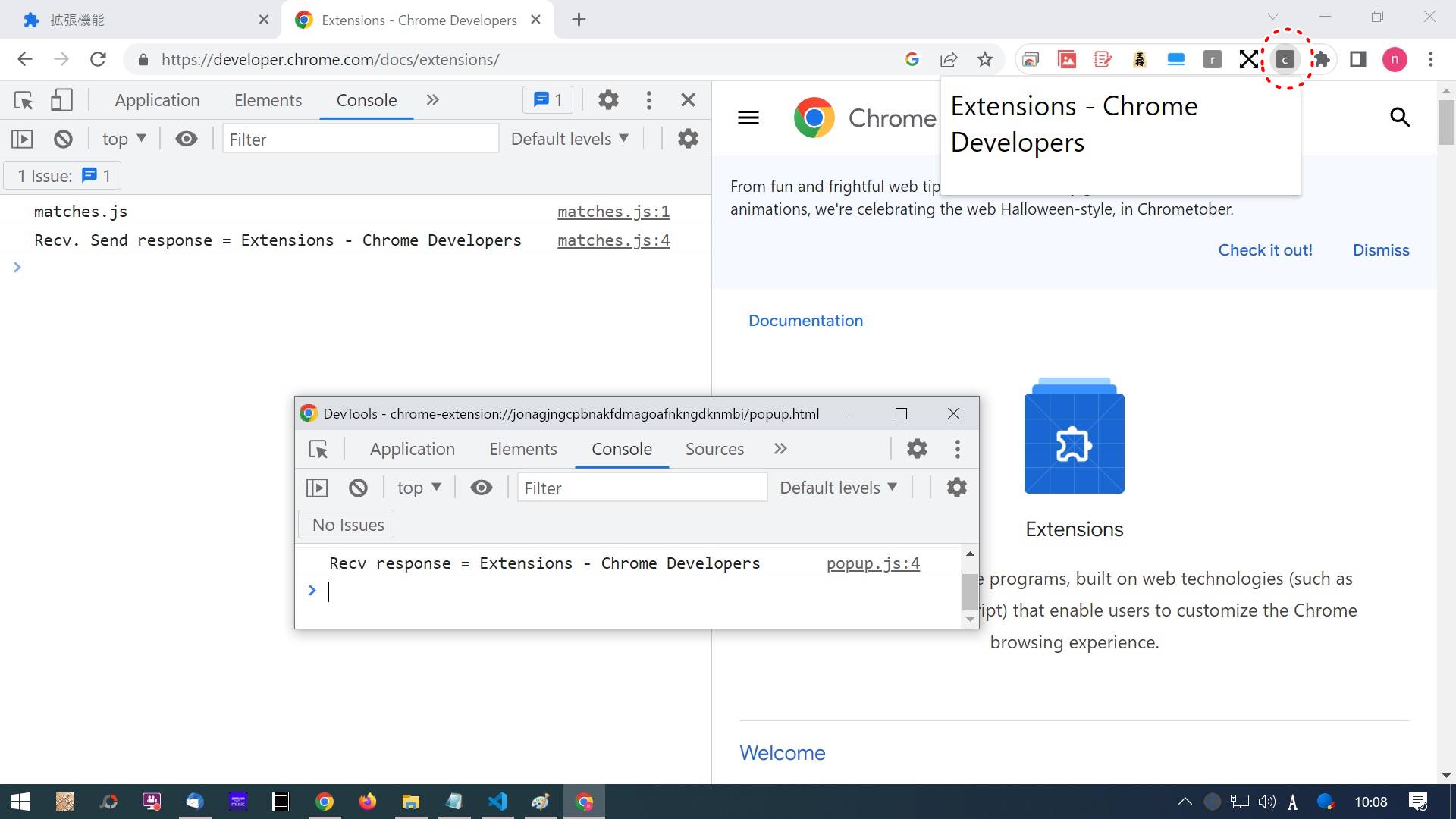Open 'top' context dropdown in popup DevTools

click(419, 488)
